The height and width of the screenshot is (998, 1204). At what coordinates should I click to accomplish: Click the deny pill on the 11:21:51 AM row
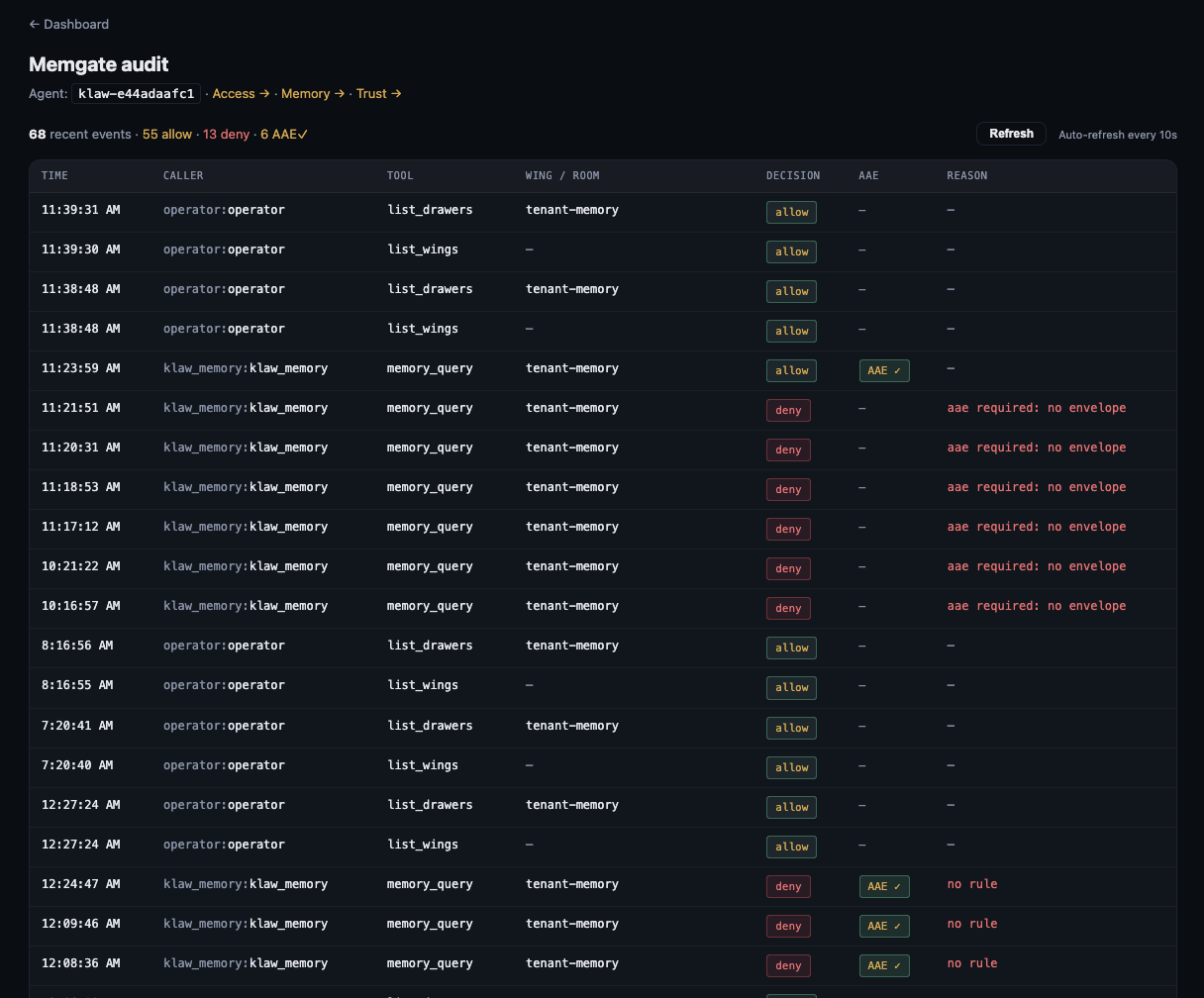point(788,410)
